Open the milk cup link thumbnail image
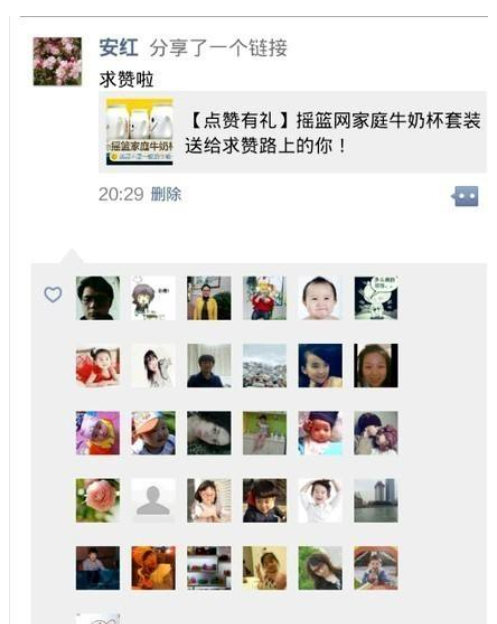497x624 pixels. coord(140,132)
